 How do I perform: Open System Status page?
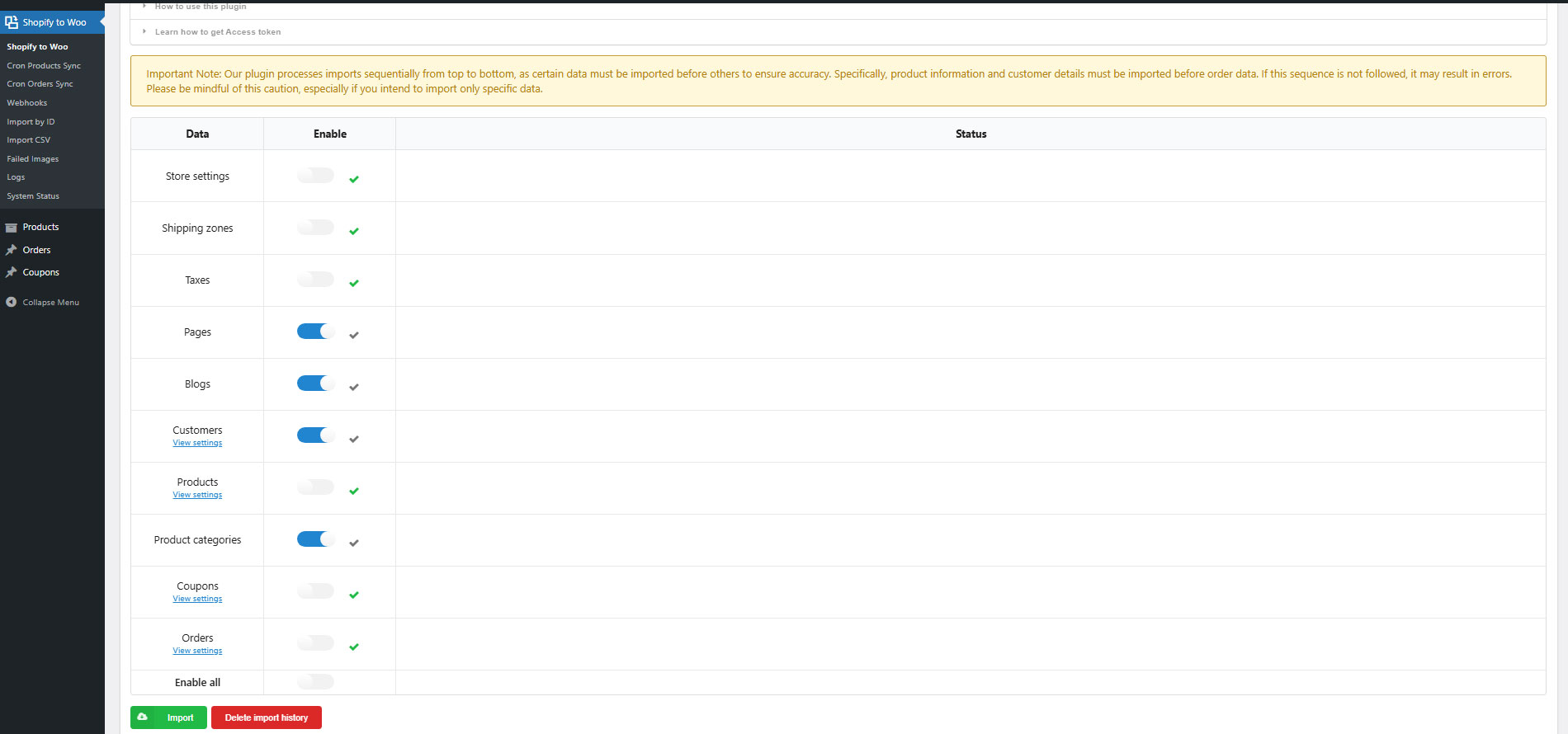pyautogui.click(x=33, y=196)
